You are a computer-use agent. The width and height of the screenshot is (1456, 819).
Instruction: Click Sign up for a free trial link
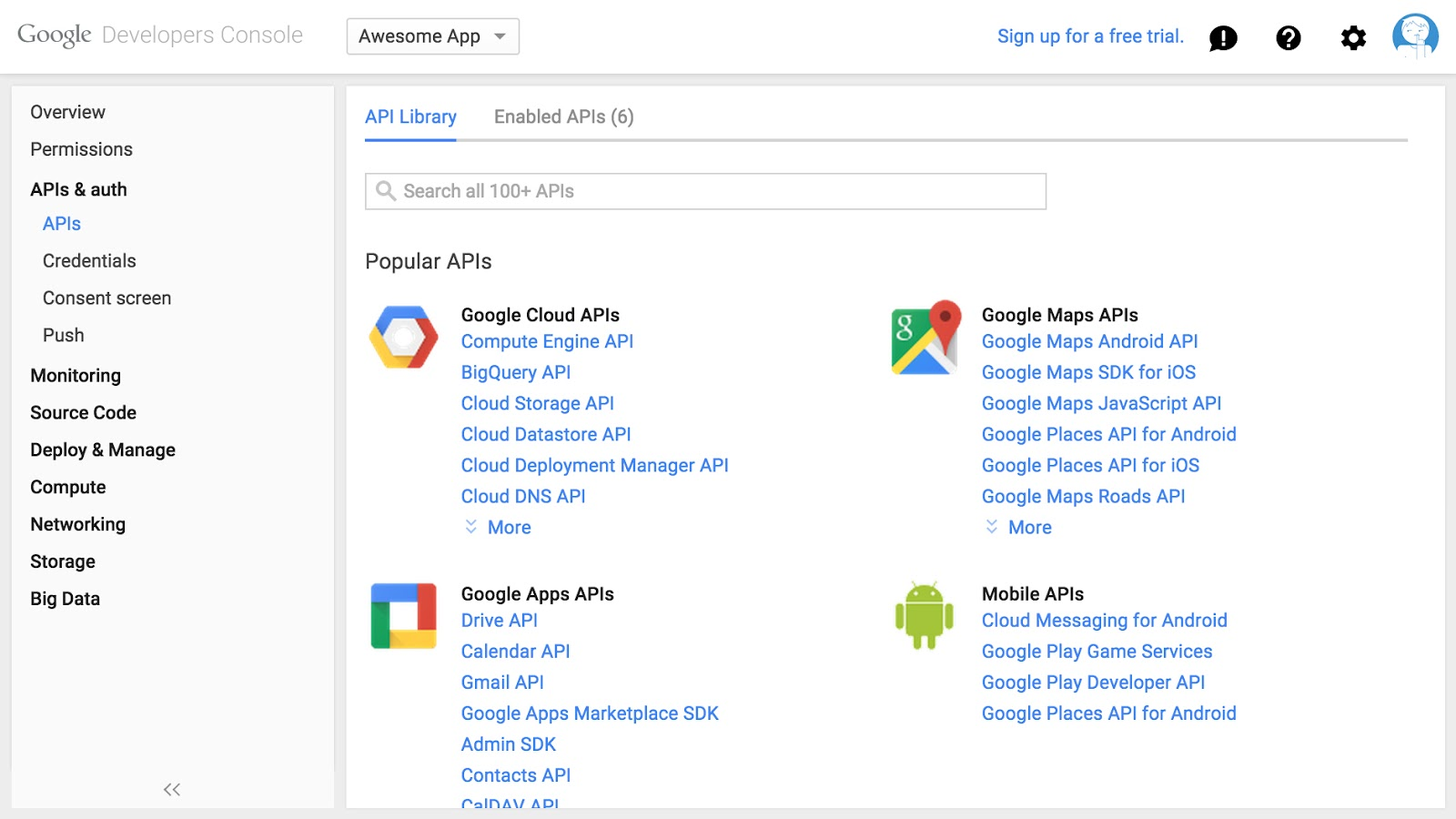[1090, 36]
